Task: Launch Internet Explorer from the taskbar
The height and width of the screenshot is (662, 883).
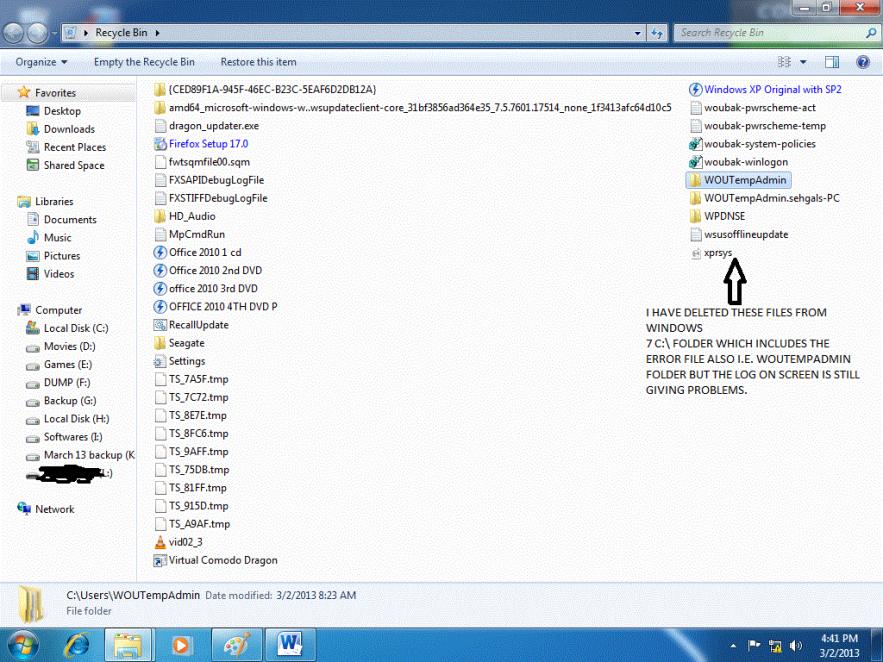Action: click(75, 641)
